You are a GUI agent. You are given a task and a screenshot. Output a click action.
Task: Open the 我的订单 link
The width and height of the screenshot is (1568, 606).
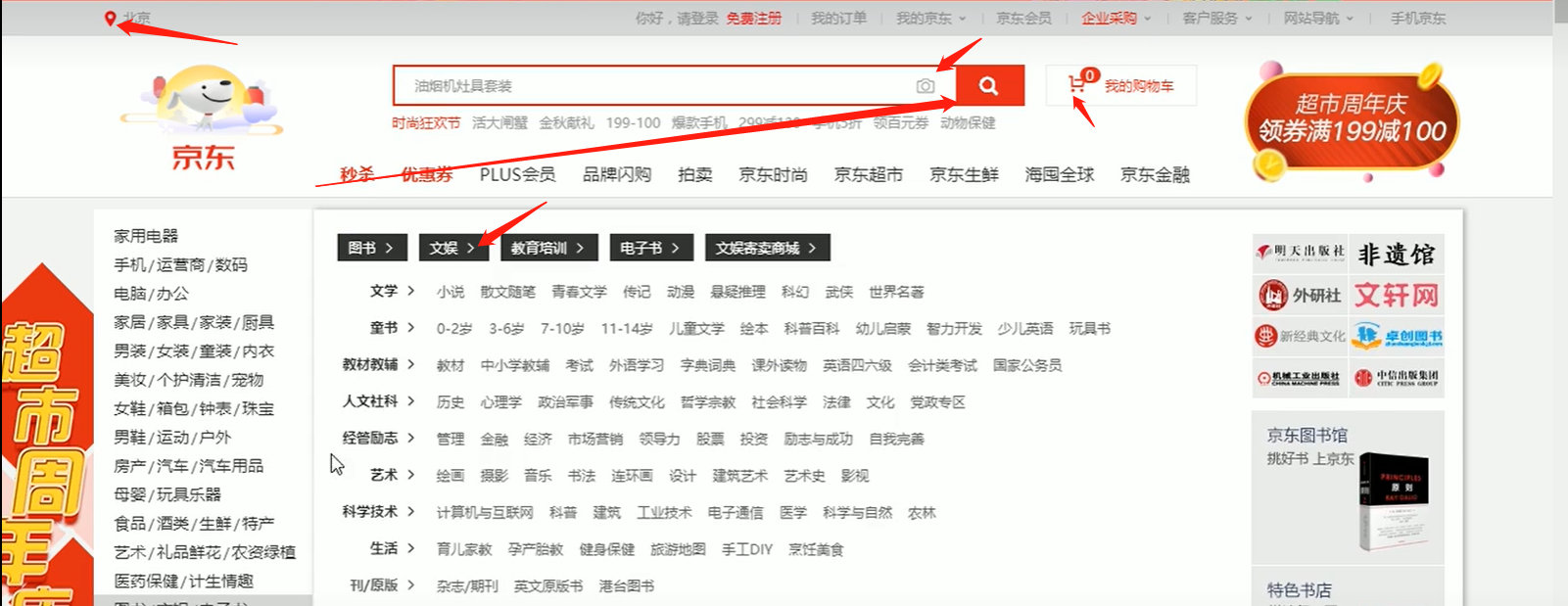[838, 18]
